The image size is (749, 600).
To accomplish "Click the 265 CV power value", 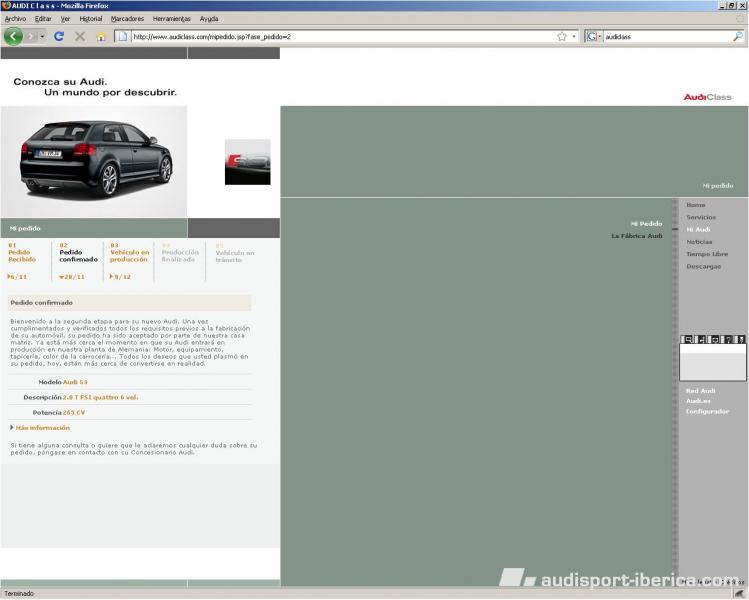I will pyautogui.click(x=74, y=413).
